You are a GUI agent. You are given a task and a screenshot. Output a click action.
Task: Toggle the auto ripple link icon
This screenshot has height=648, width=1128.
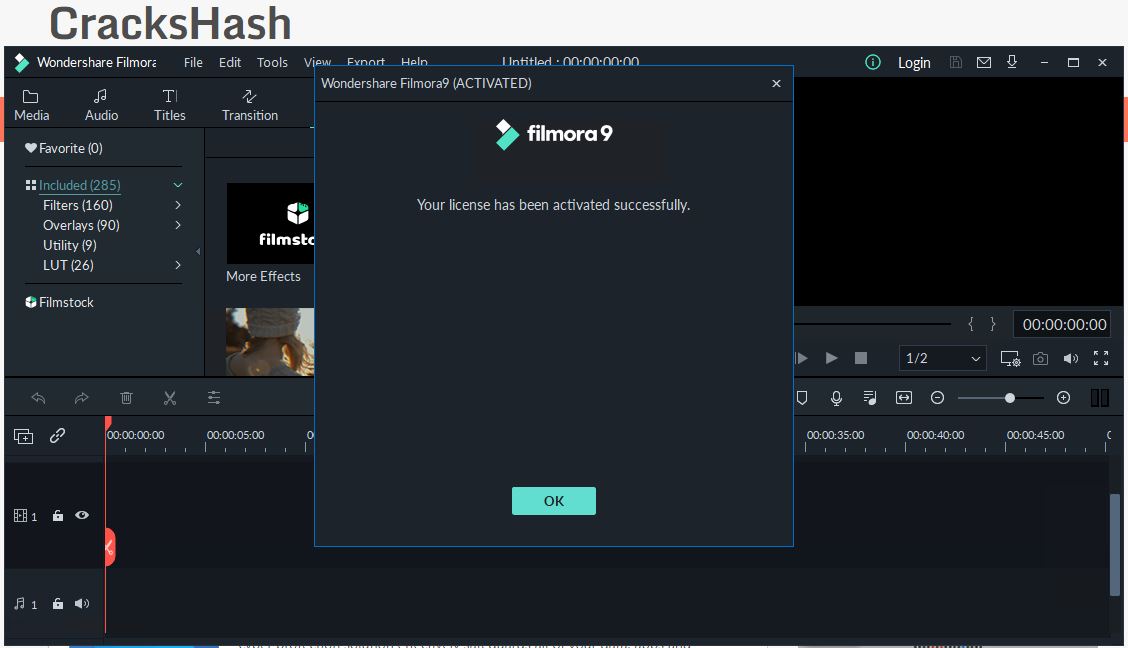(58, 435)
